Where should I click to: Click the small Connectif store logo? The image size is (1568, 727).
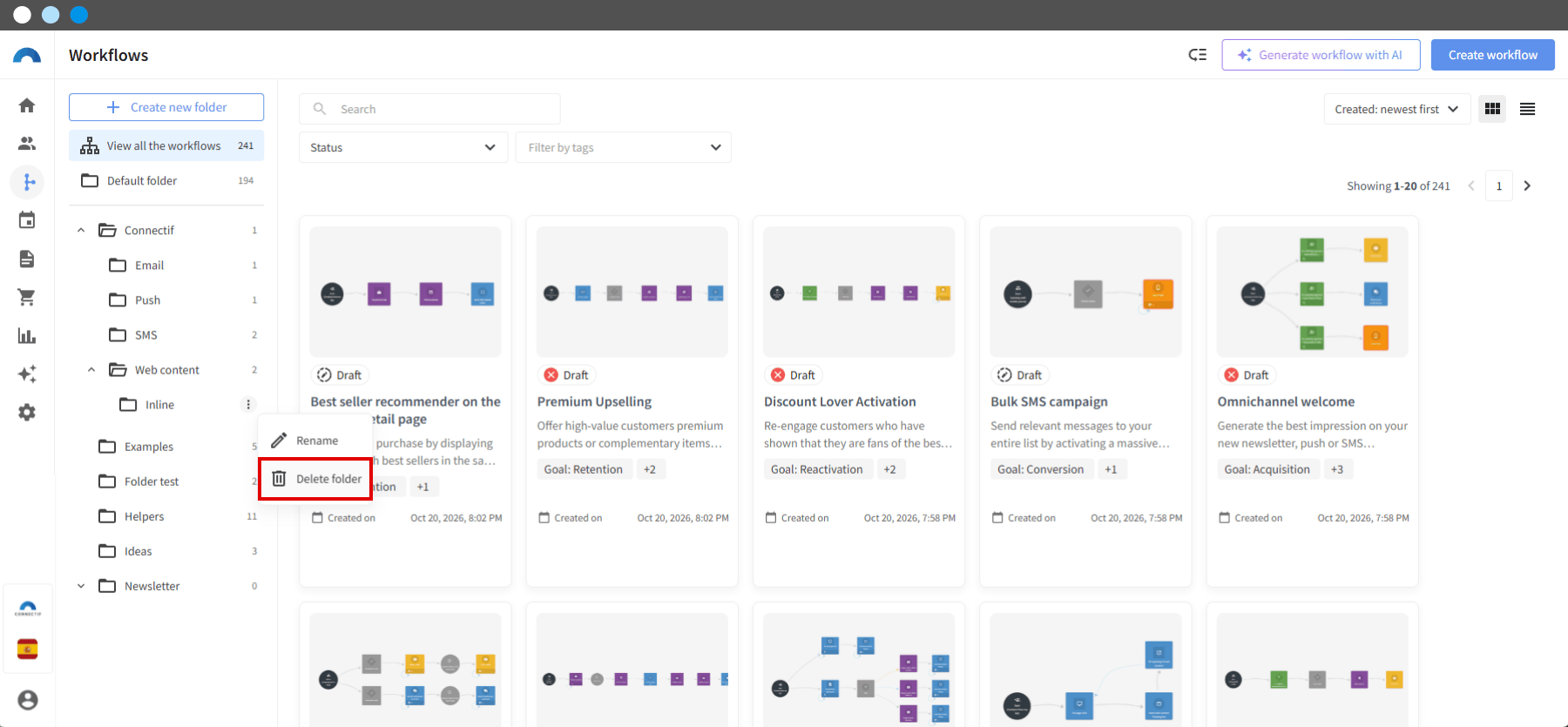coord(28,609)
